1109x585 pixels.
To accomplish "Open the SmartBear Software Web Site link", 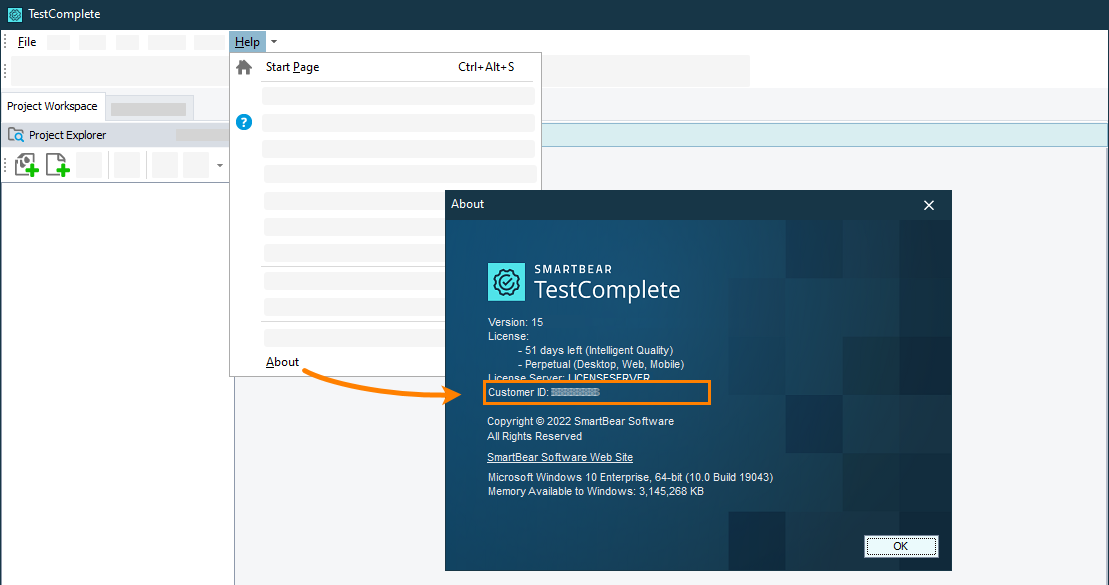I will pos(559,457).
